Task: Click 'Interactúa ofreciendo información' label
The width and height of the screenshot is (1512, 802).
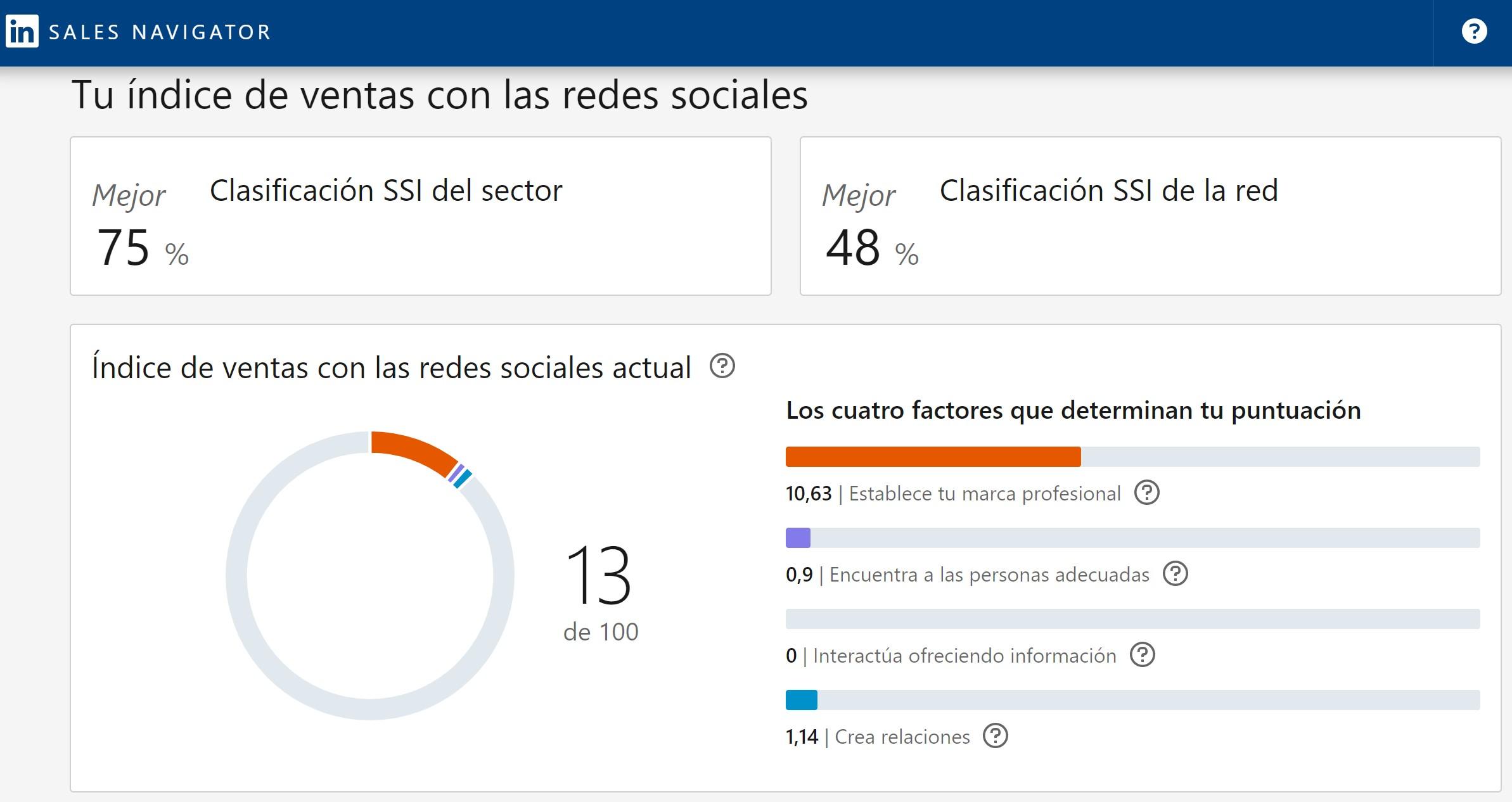Action: point(964,656)
